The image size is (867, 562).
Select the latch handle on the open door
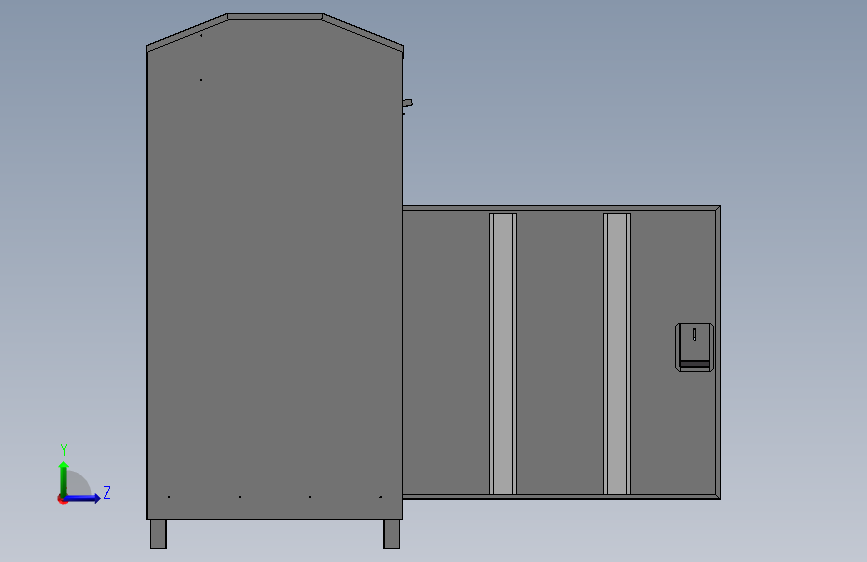tap(694, 347)
